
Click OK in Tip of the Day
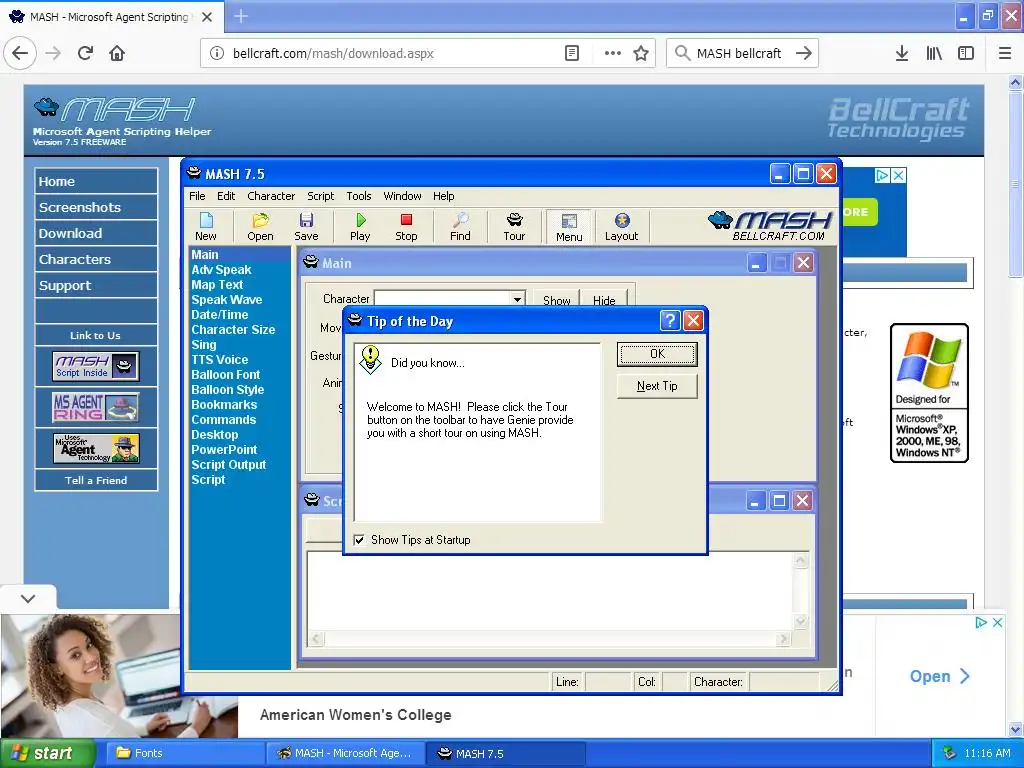click(x=657, y=354)
